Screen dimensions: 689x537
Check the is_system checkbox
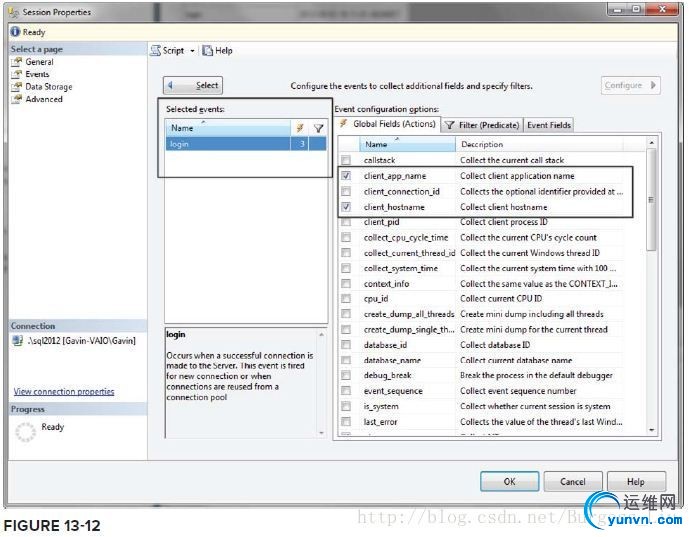pos(346,406)
